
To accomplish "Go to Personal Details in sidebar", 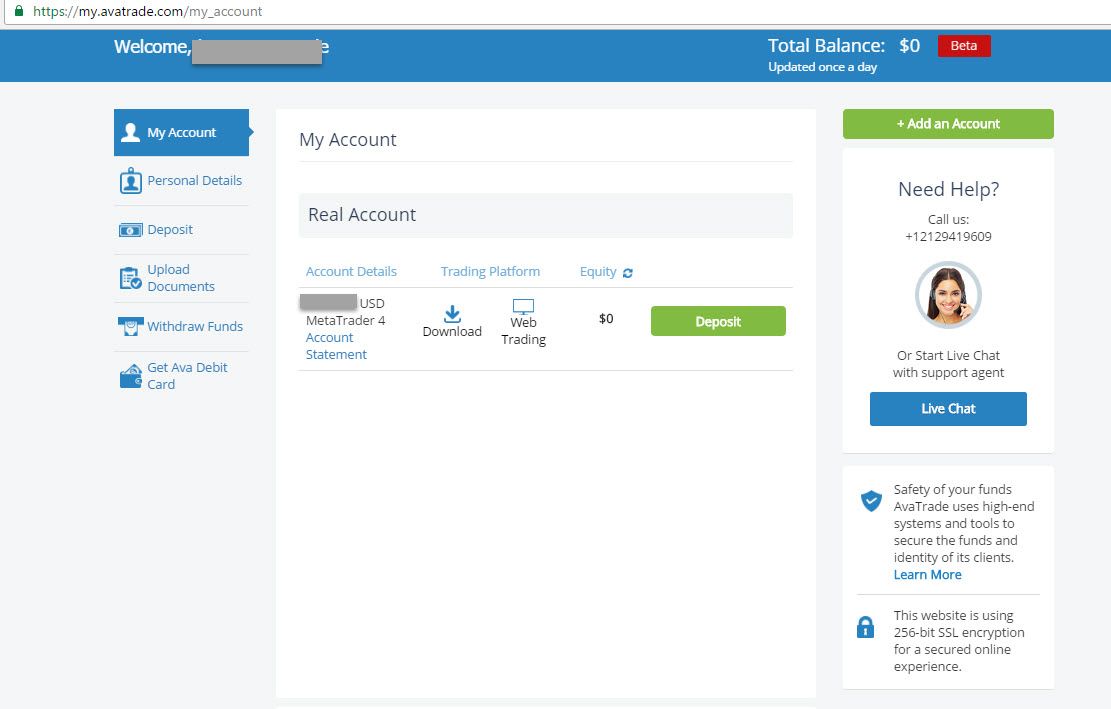I will [x=181, y=181].
